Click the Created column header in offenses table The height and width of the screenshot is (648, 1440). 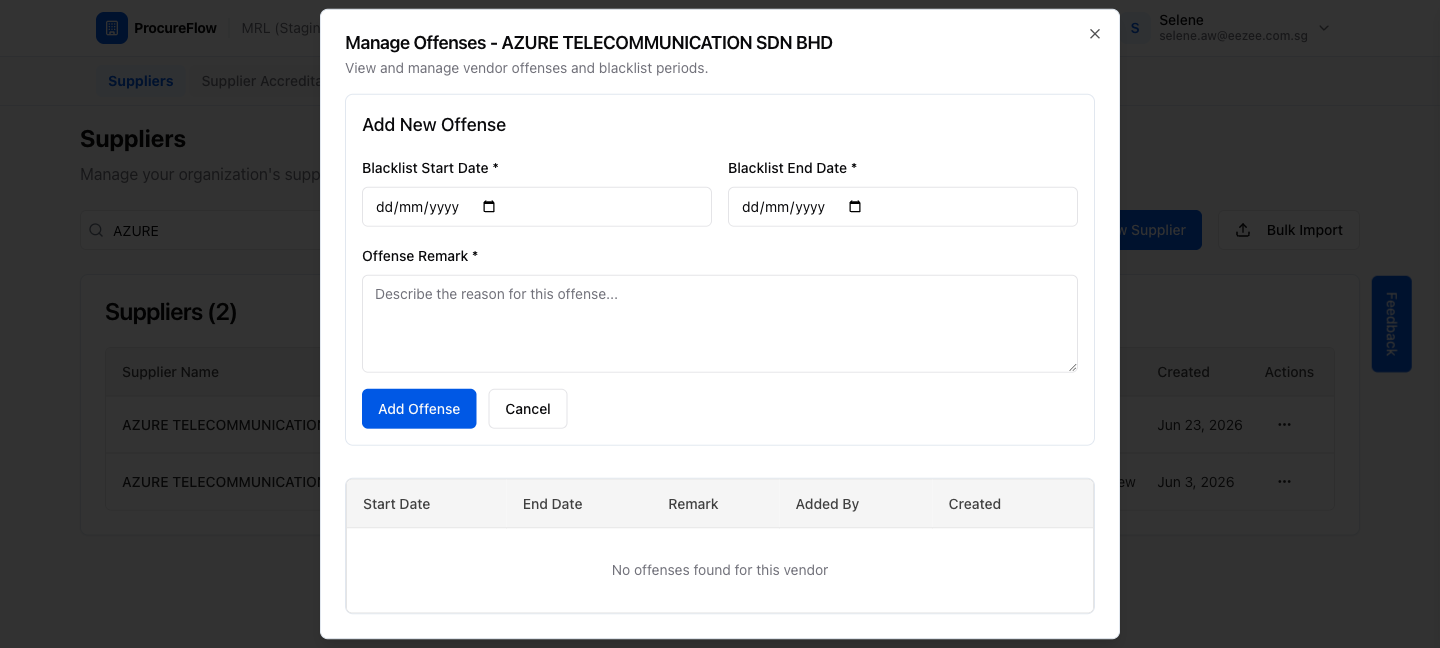click(x=975, y=504)
